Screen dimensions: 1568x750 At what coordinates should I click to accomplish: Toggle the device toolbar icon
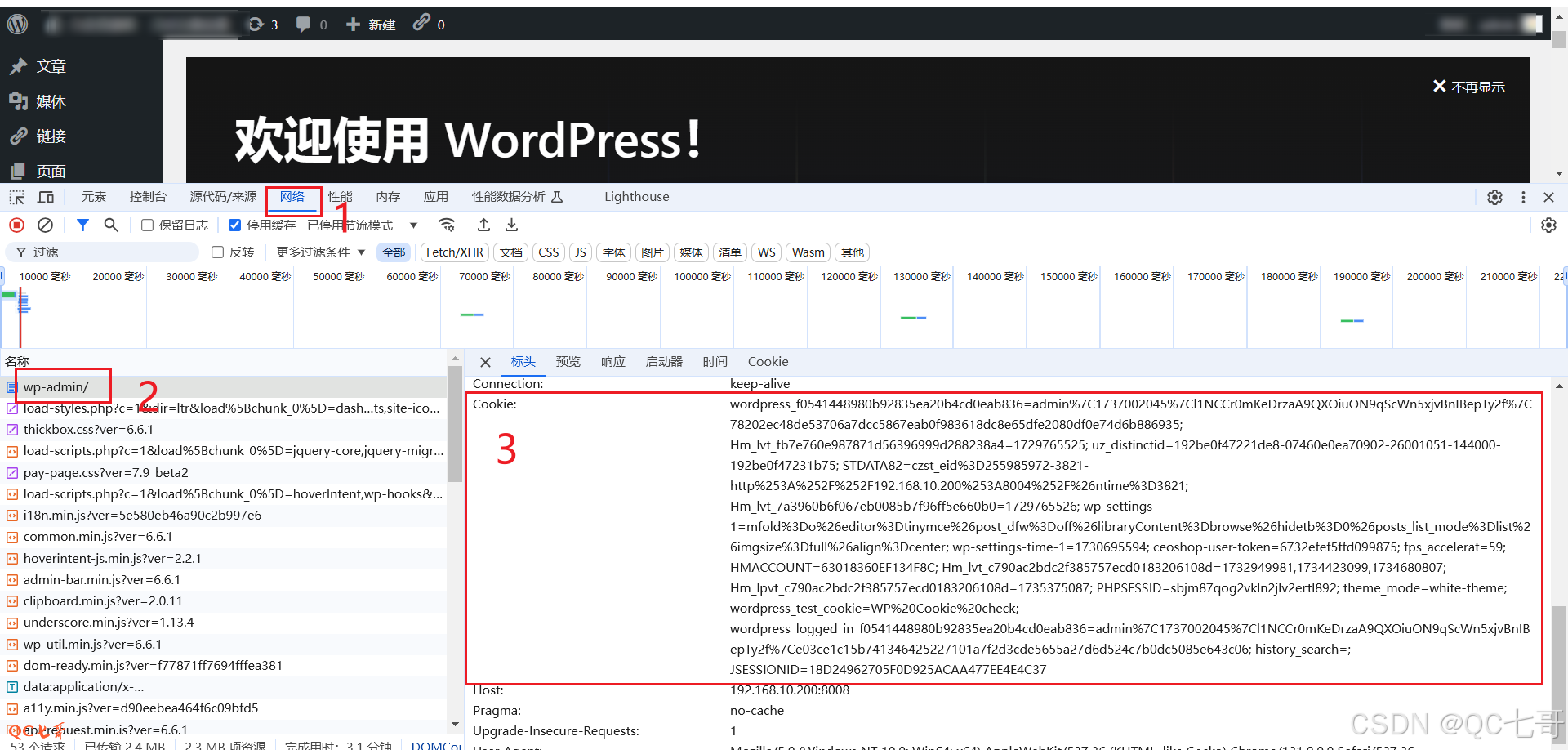(x=46, y=197)
